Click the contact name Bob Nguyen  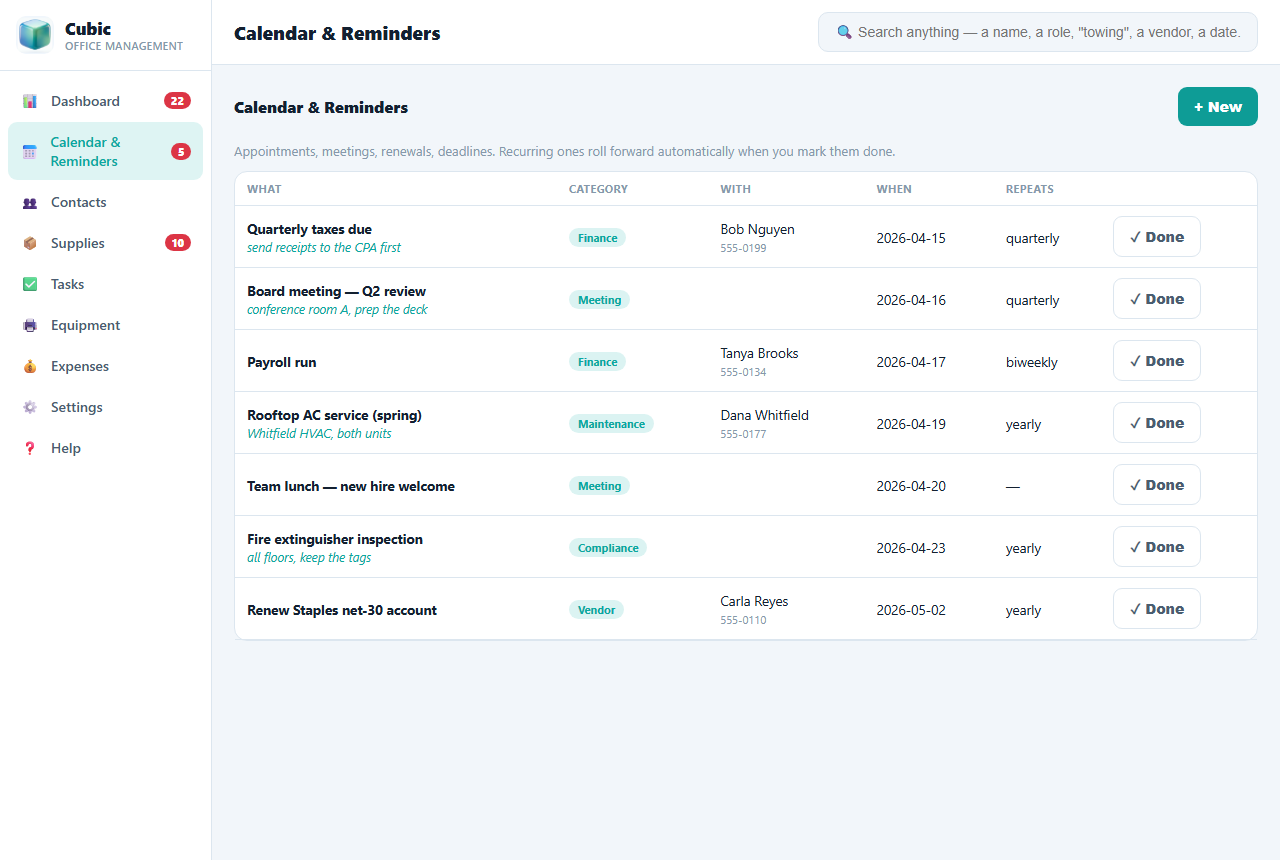(x=757, y=229)
